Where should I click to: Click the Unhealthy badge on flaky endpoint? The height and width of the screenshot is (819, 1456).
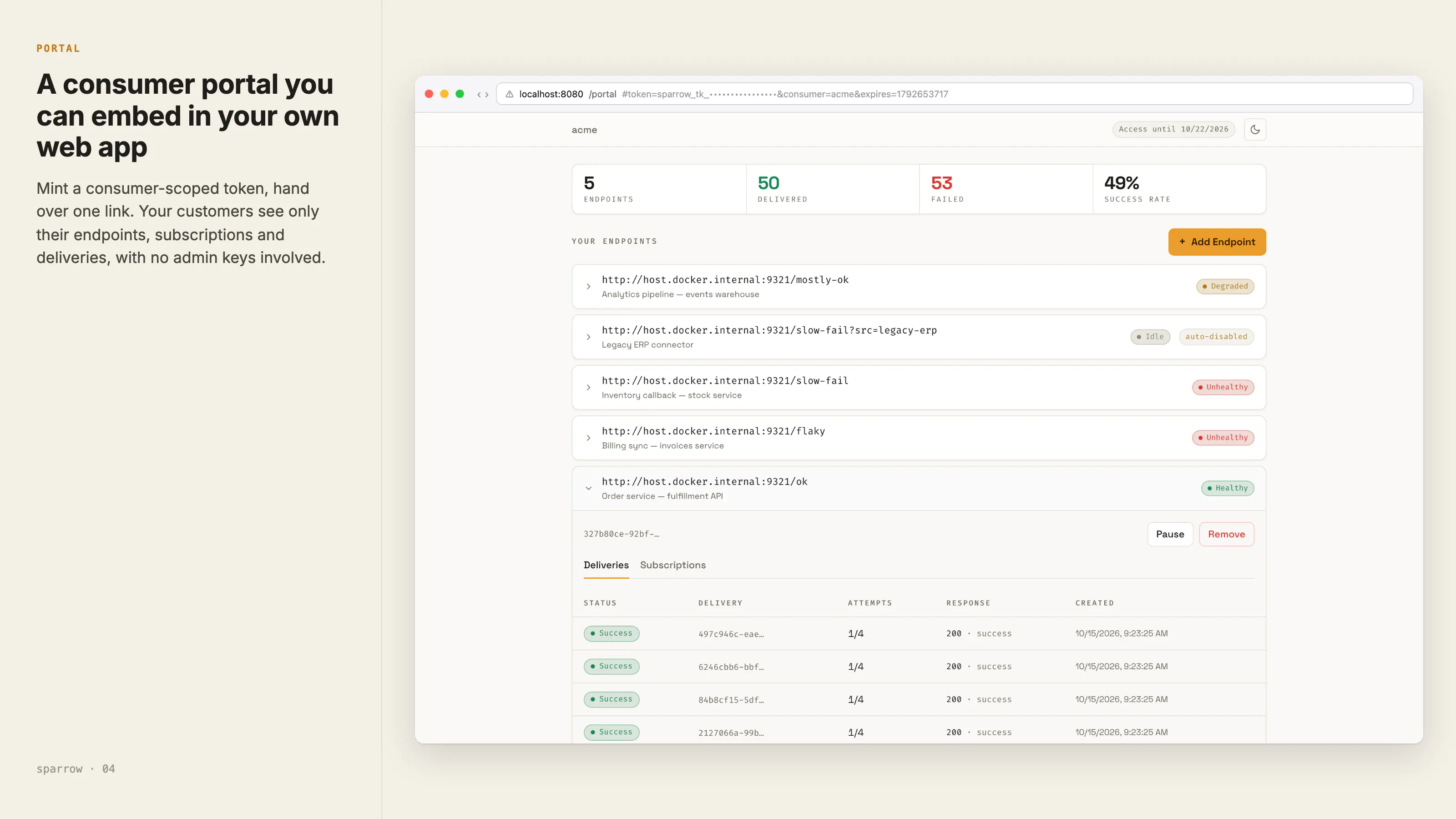pyautogui.click(x=1223, y=437)
